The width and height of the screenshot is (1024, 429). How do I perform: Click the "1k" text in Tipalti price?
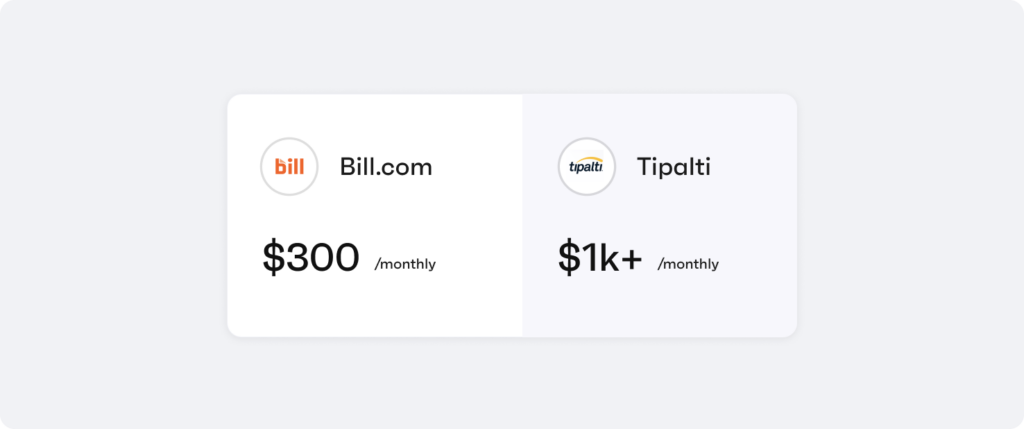[600, 257]
